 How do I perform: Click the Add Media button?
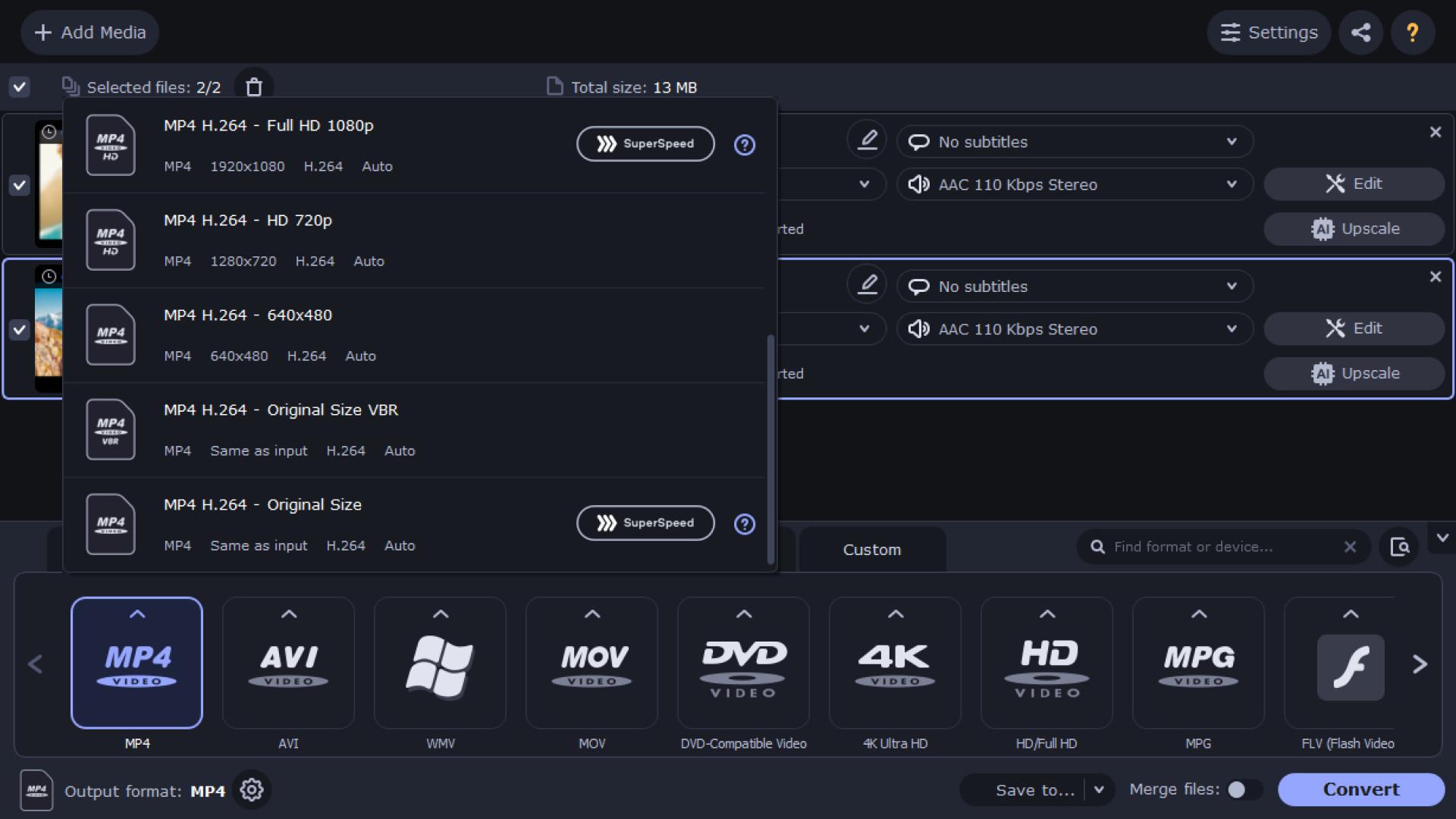(x=89, y=32)
